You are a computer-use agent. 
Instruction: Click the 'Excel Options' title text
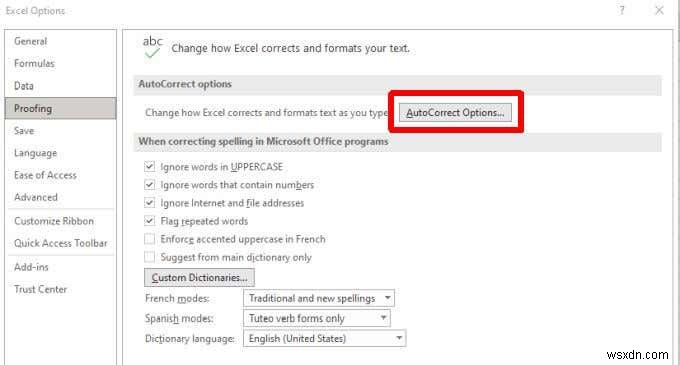[35, 11]
